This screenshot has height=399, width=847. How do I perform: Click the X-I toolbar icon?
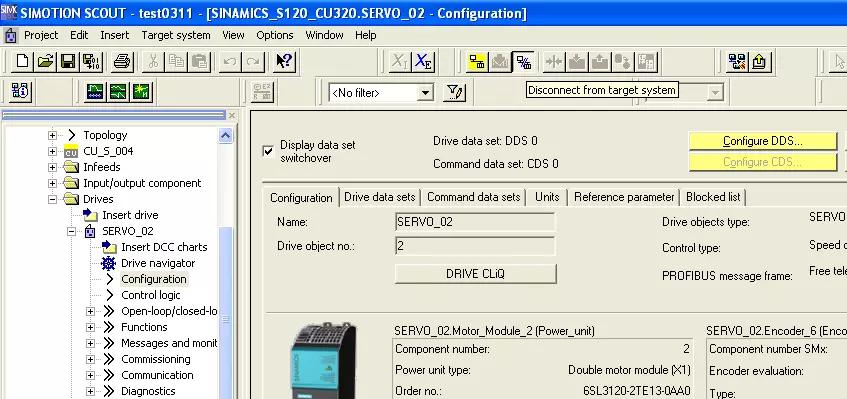[x=400, y=62]
